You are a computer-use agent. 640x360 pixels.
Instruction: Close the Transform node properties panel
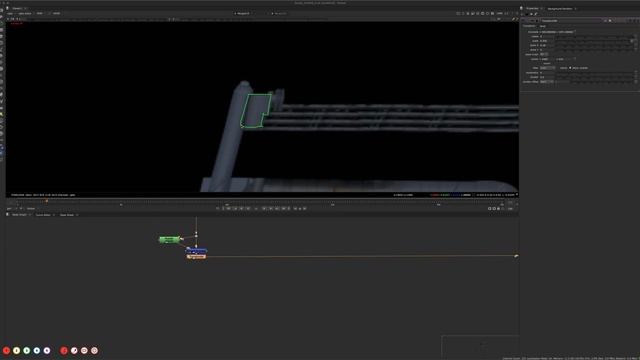(638, 21)
